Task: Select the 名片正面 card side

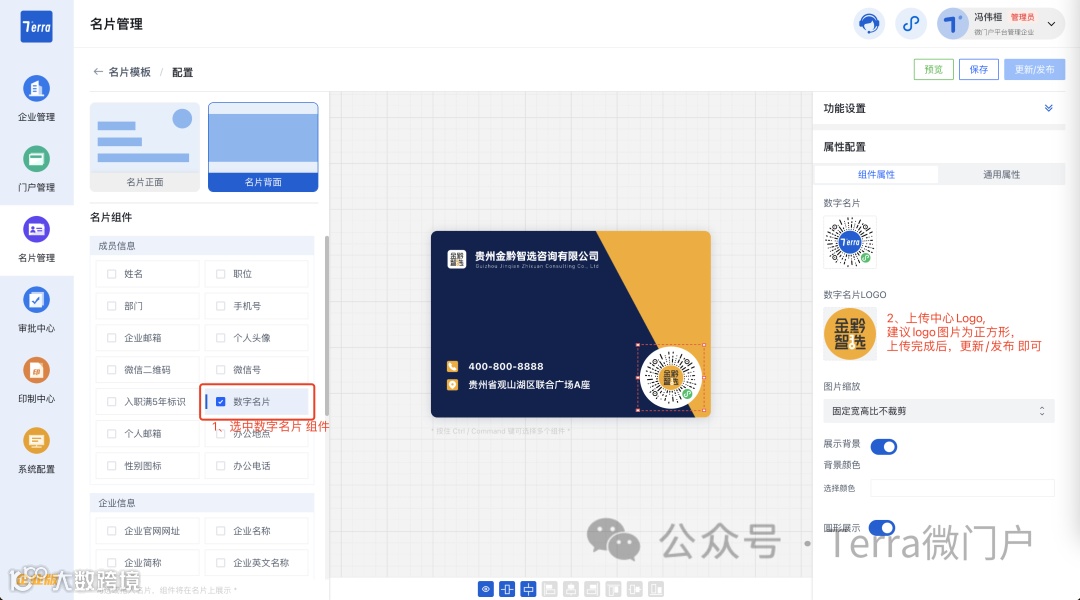Action: pyautogui.click(x=145, y=147)
